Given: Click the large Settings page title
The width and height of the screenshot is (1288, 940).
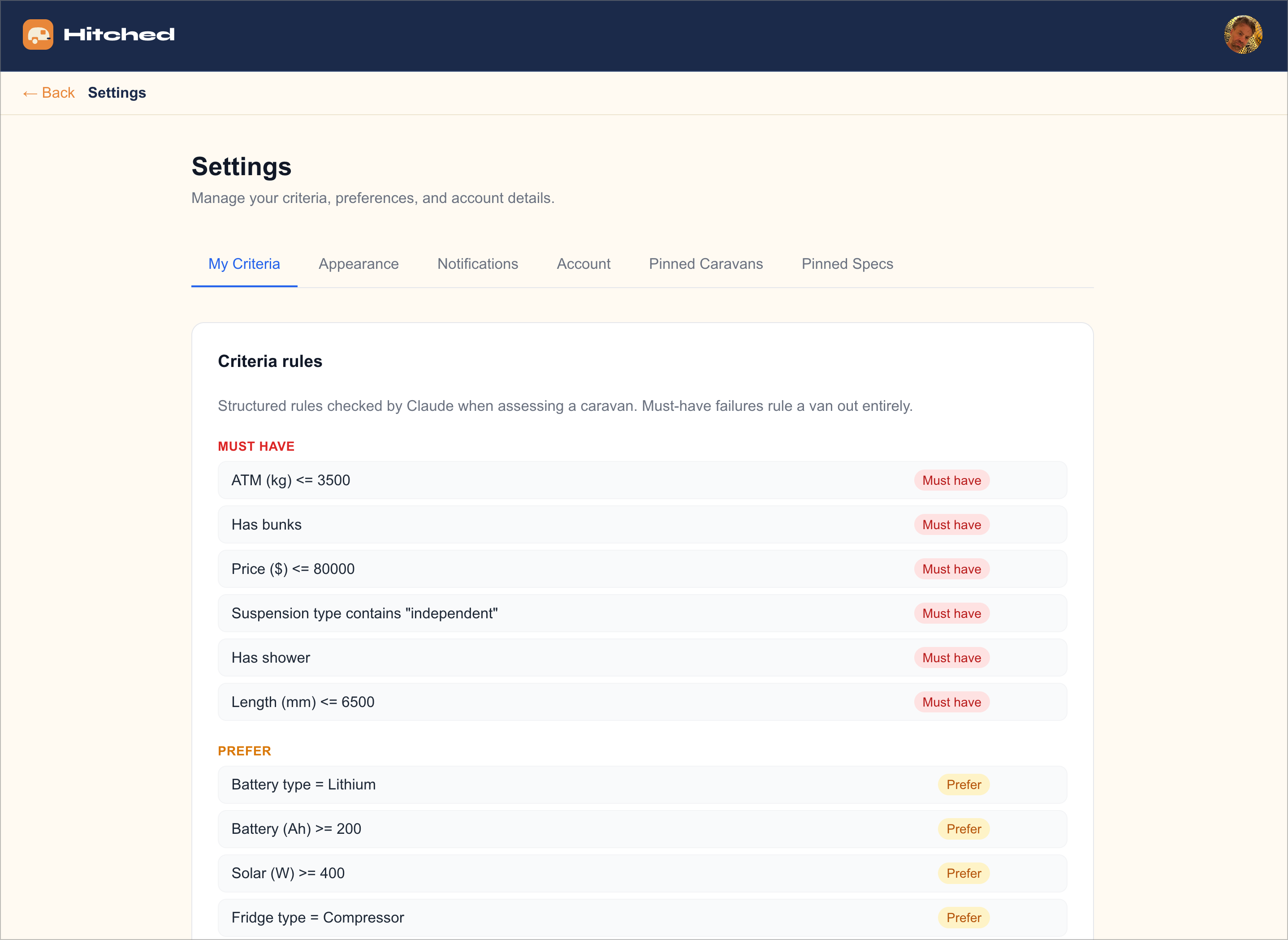Looking at the screenshot, I should point(241,167).
